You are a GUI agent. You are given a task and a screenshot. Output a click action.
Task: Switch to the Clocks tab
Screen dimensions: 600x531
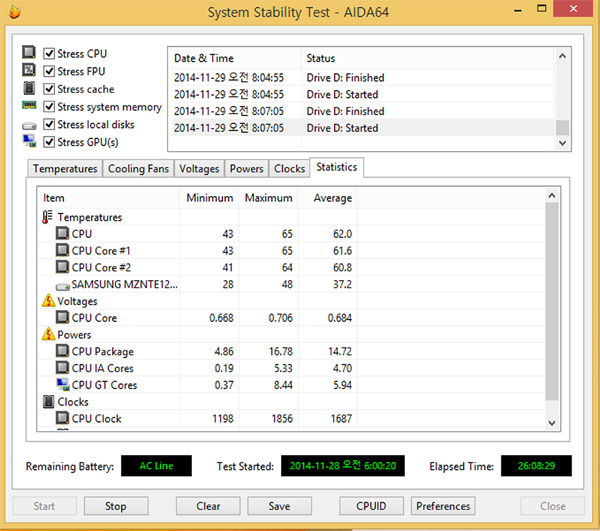[x=289, y=169]
